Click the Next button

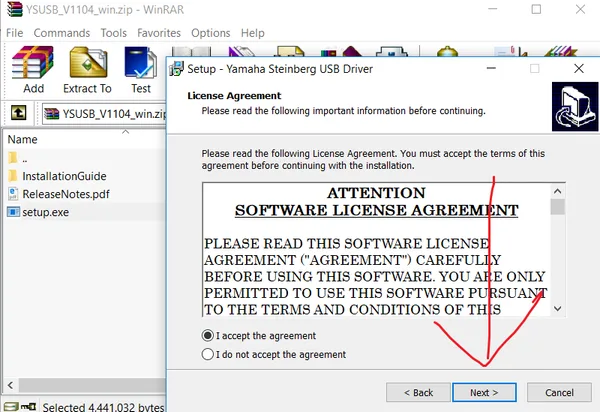coord(484,392)
